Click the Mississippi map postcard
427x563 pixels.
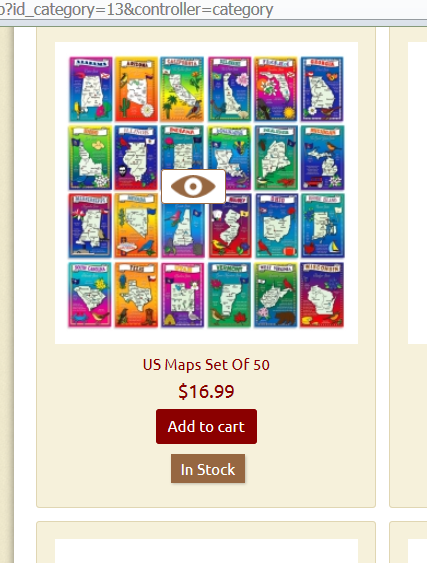pos(90,225)
